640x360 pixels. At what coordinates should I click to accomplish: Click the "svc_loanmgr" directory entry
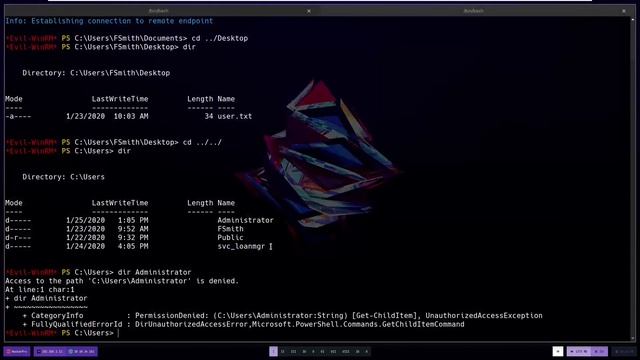[241, 247]
